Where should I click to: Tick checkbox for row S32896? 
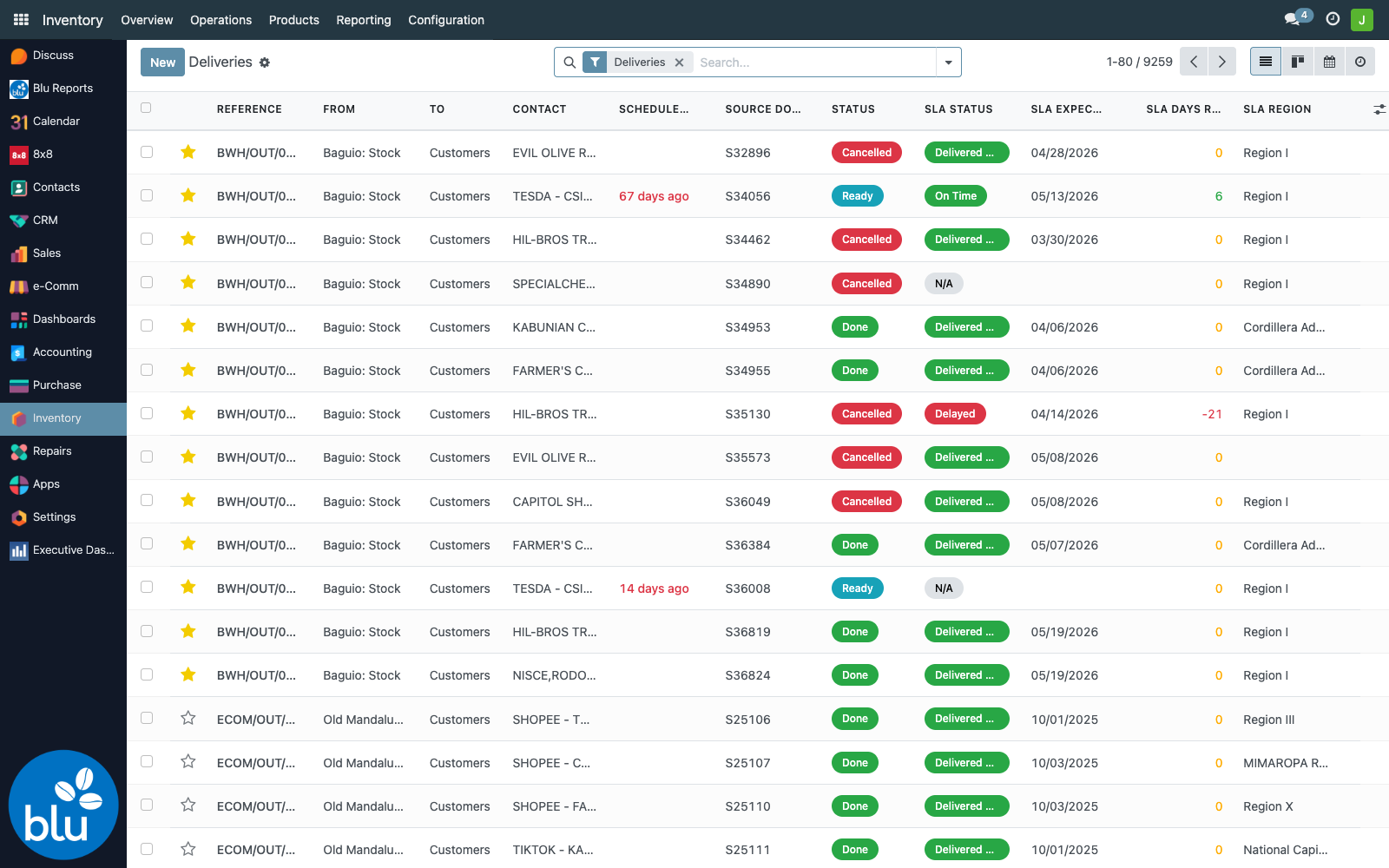147,152
